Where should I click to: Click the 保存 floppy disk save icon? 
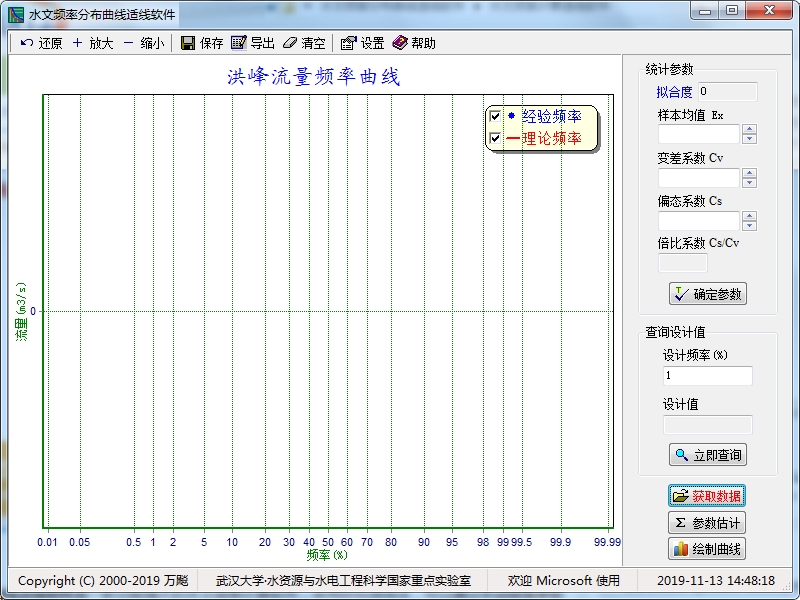point(187,43)
